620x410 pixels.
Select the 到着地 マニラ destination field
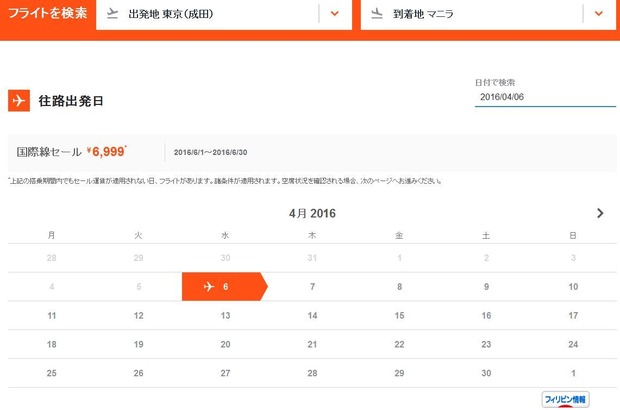coord(488,14)
